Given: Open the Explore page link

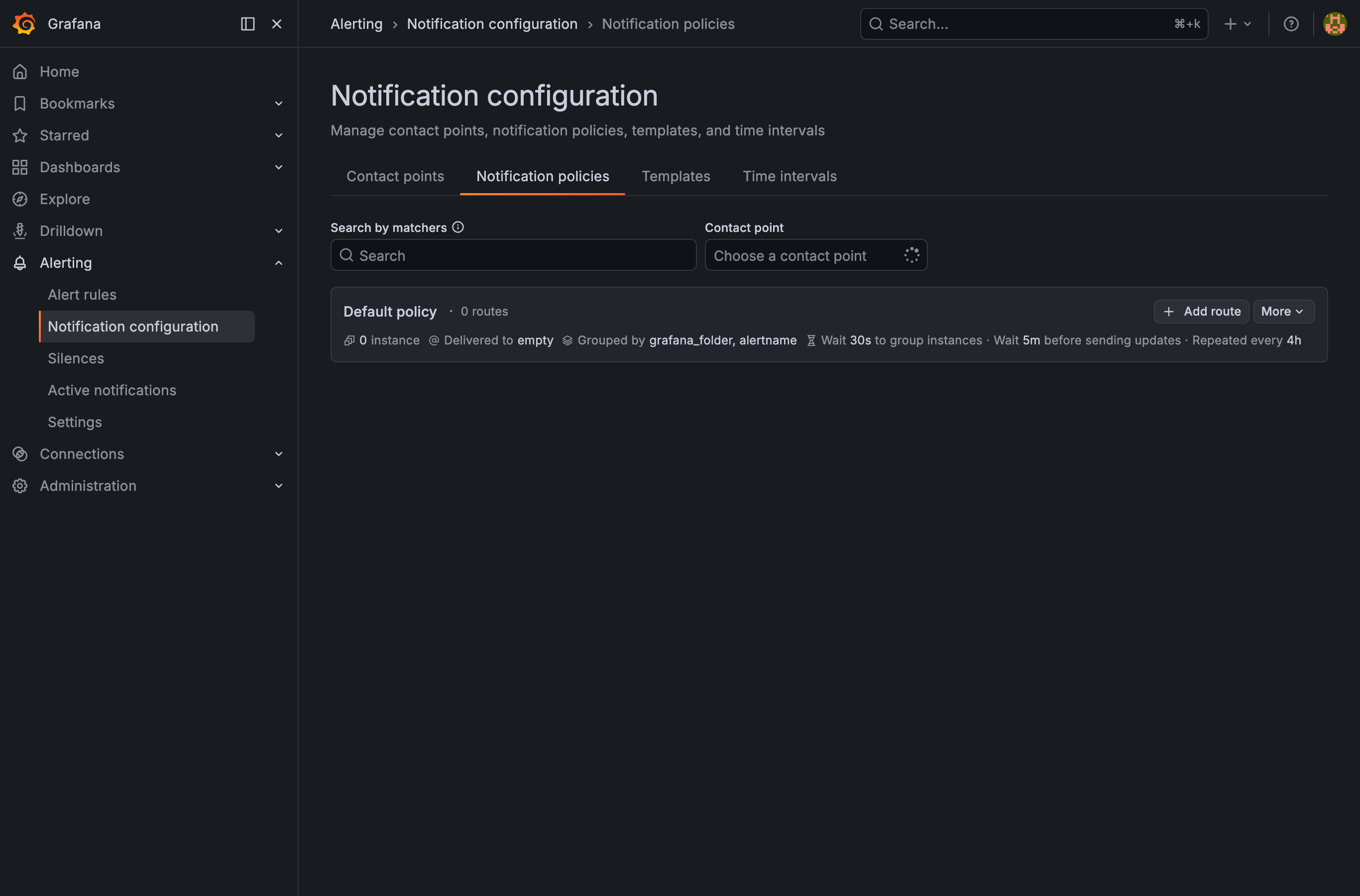Looking at the screenshot, I should pos(65,199).
